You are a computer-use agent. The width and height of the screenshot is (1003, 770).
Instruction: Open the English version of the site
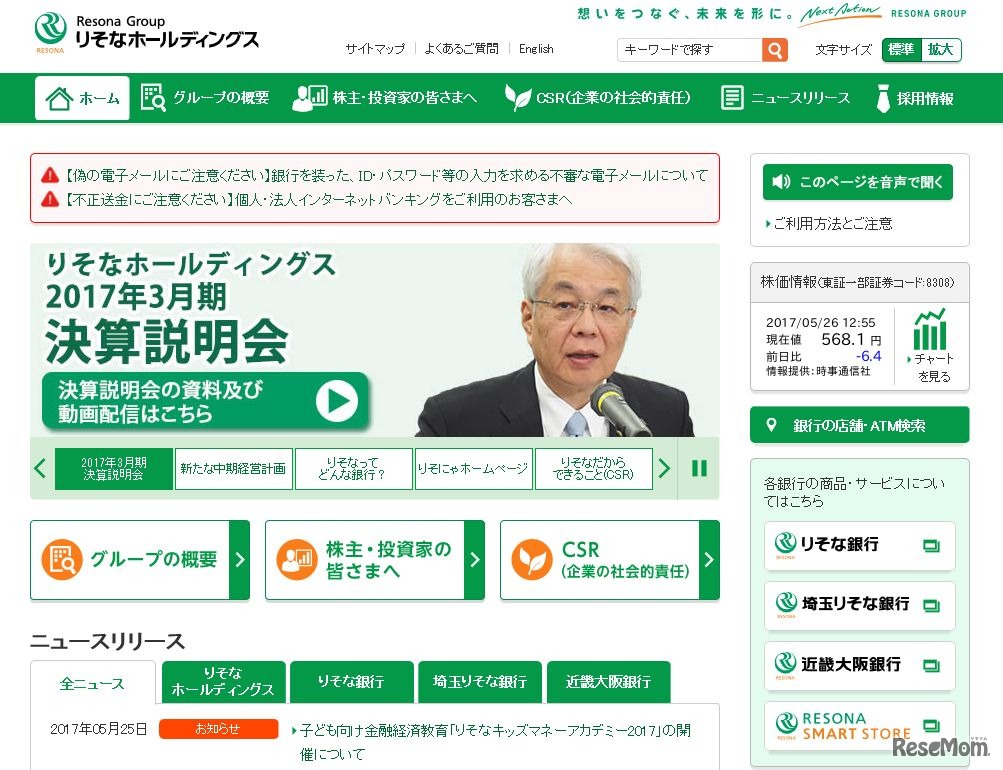[x=536, y=48]
